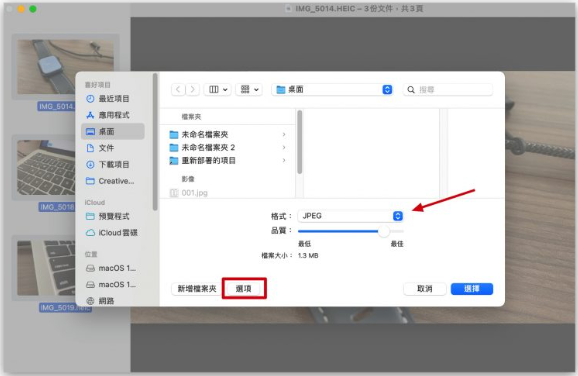578x376 pixels.
Task: Select IMG_5018 thumbnail in Preview sidebar
Action: click(46, 168)
